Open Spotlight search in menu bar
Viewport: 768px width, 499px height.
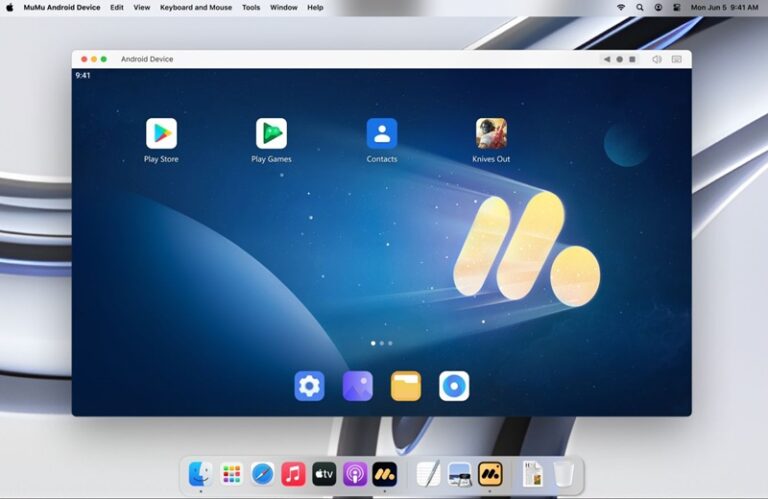click(640, 7)
